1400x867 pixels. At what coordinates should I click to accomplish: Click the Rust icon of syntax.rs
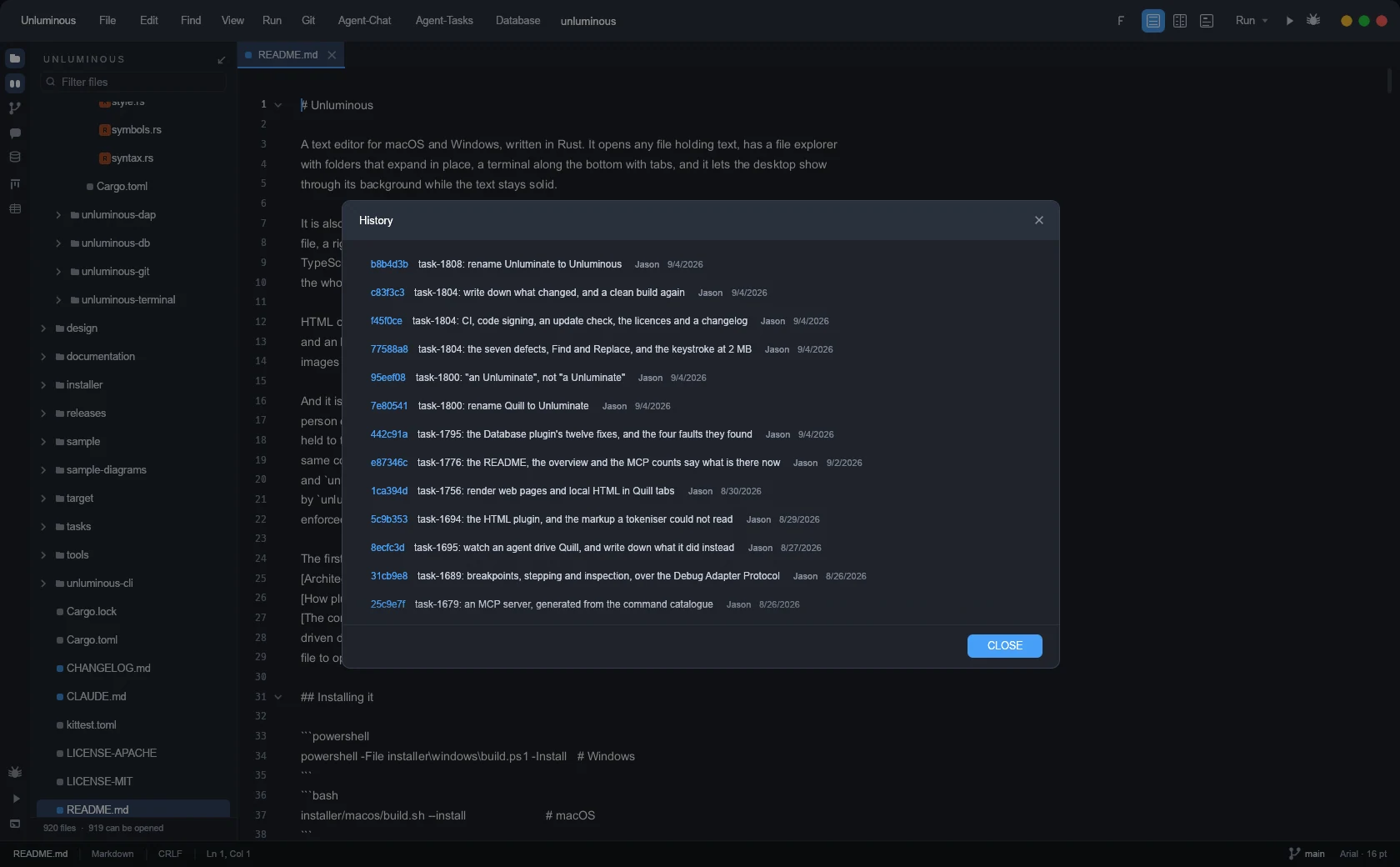[104, 158]
